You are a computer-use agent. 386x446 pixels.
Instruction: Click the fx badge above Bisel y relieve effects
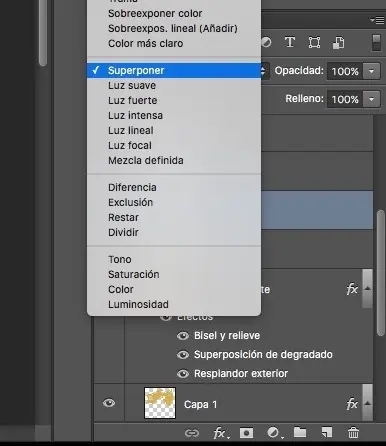352,289
